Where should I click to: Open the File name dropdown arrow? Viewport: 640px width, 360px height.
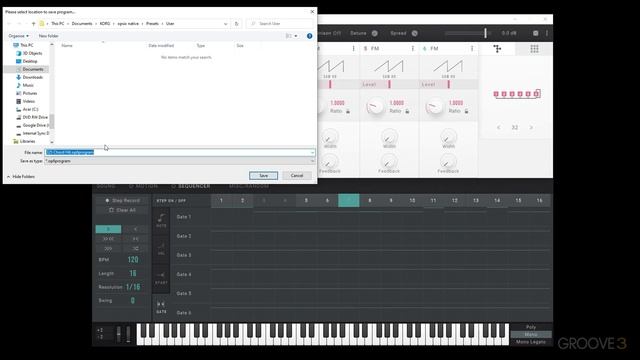(x=312, y=152)
